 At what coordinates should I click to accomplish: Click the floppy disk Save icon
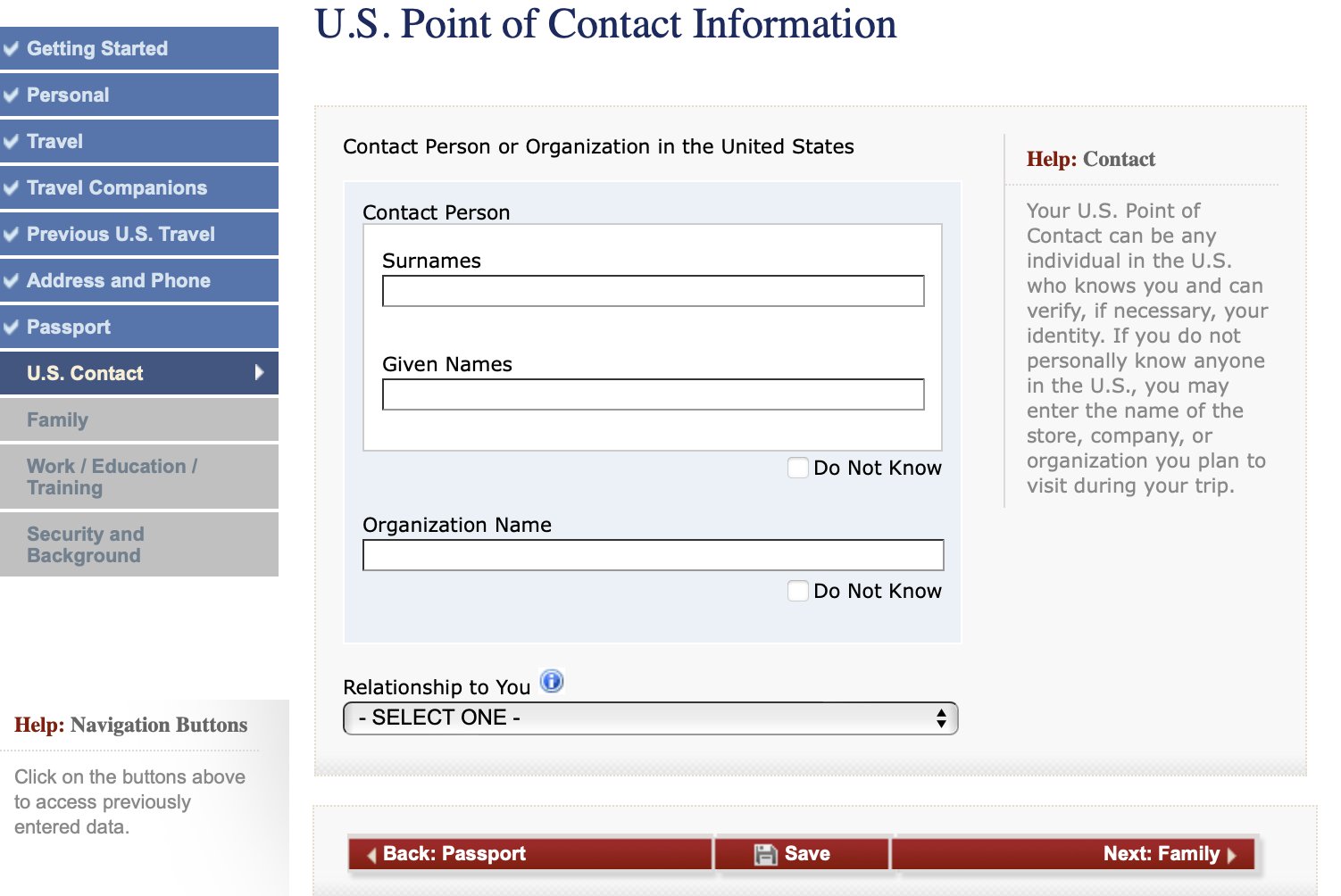[765, 854]
